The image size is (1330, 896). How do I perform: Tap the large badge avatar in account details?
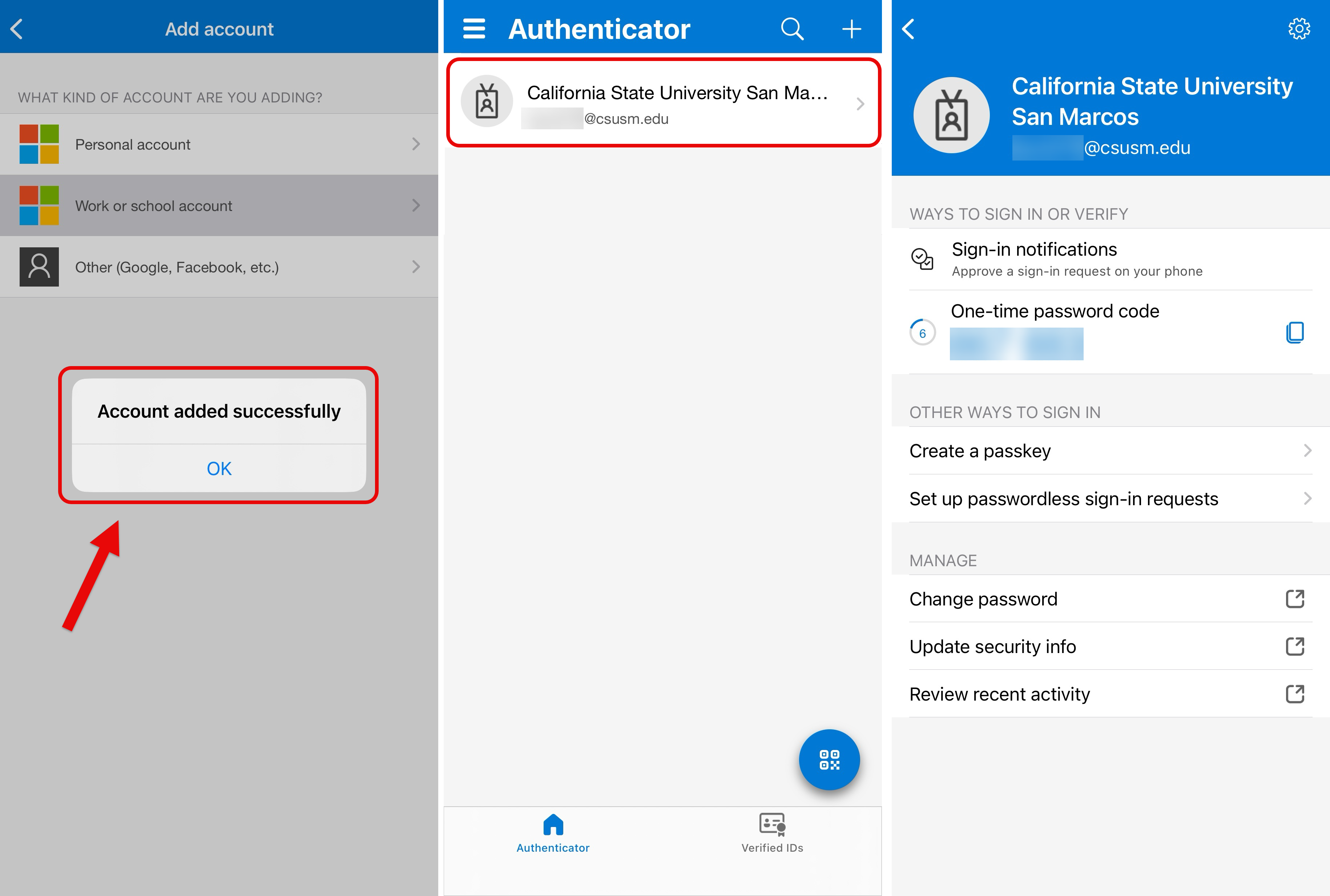click(x=952, y=115)
